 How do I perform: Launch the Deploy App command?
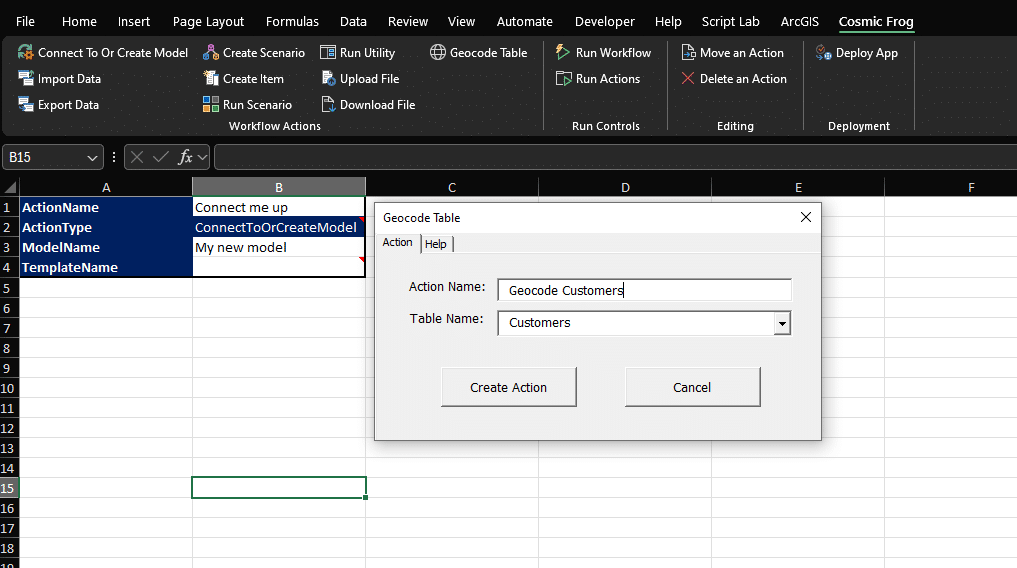(857, 53)
